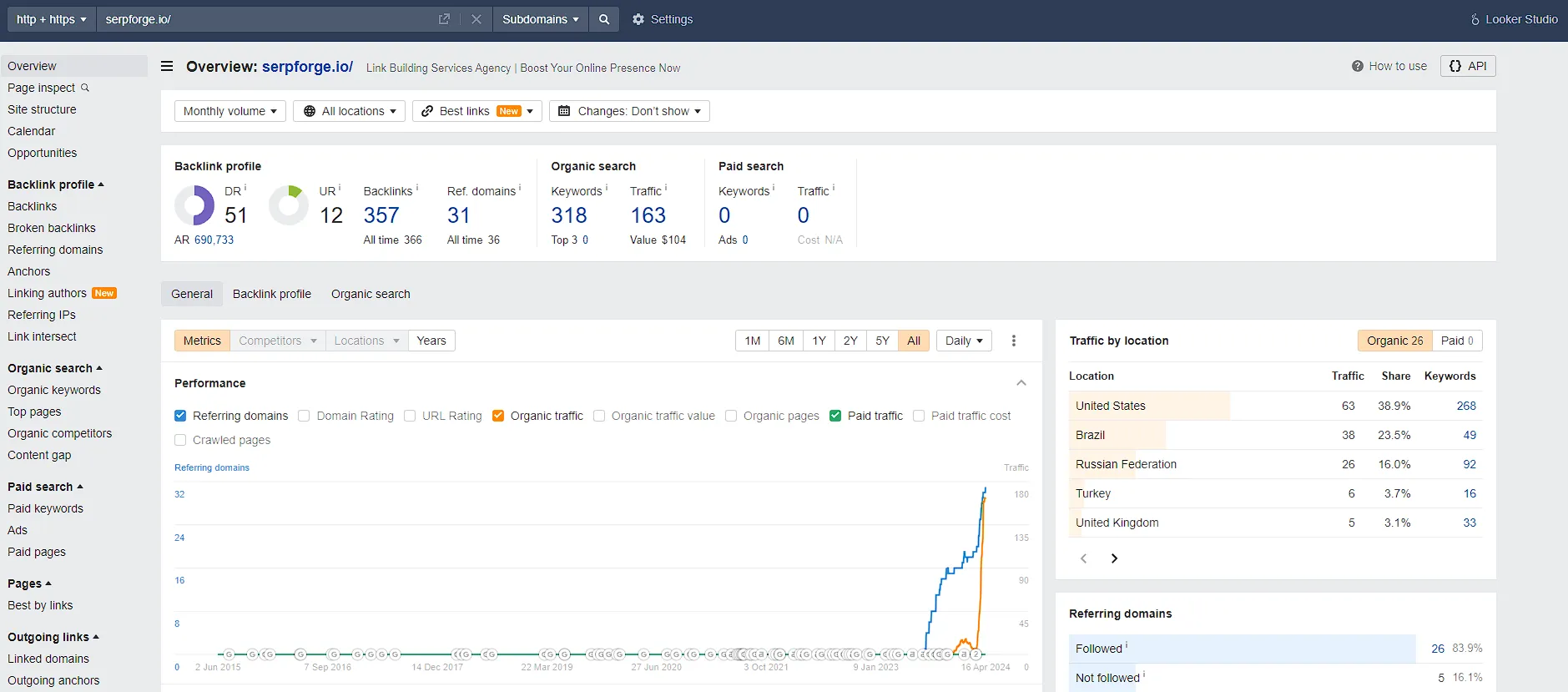Viewport: 1568px width, 692px height.
Task: Select the 6M time range
Action: click(786, 341)
